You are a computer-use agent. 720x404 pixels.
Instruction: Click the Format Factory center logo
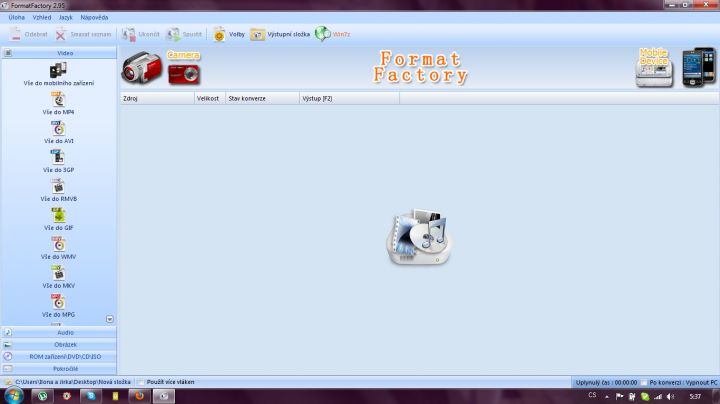click(419, 237)
